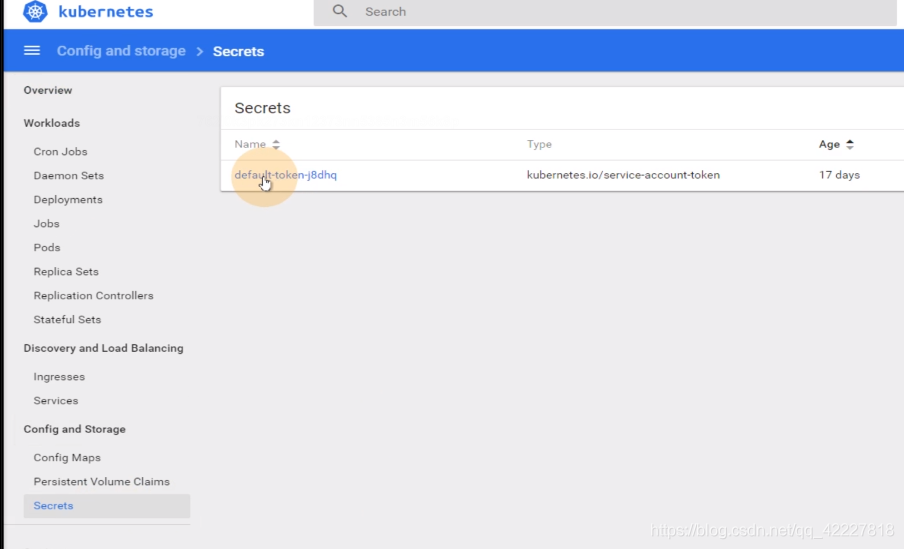Screen dimensions: 904x549
Task: Click the kubernetes title text
Action: (106, 12)
